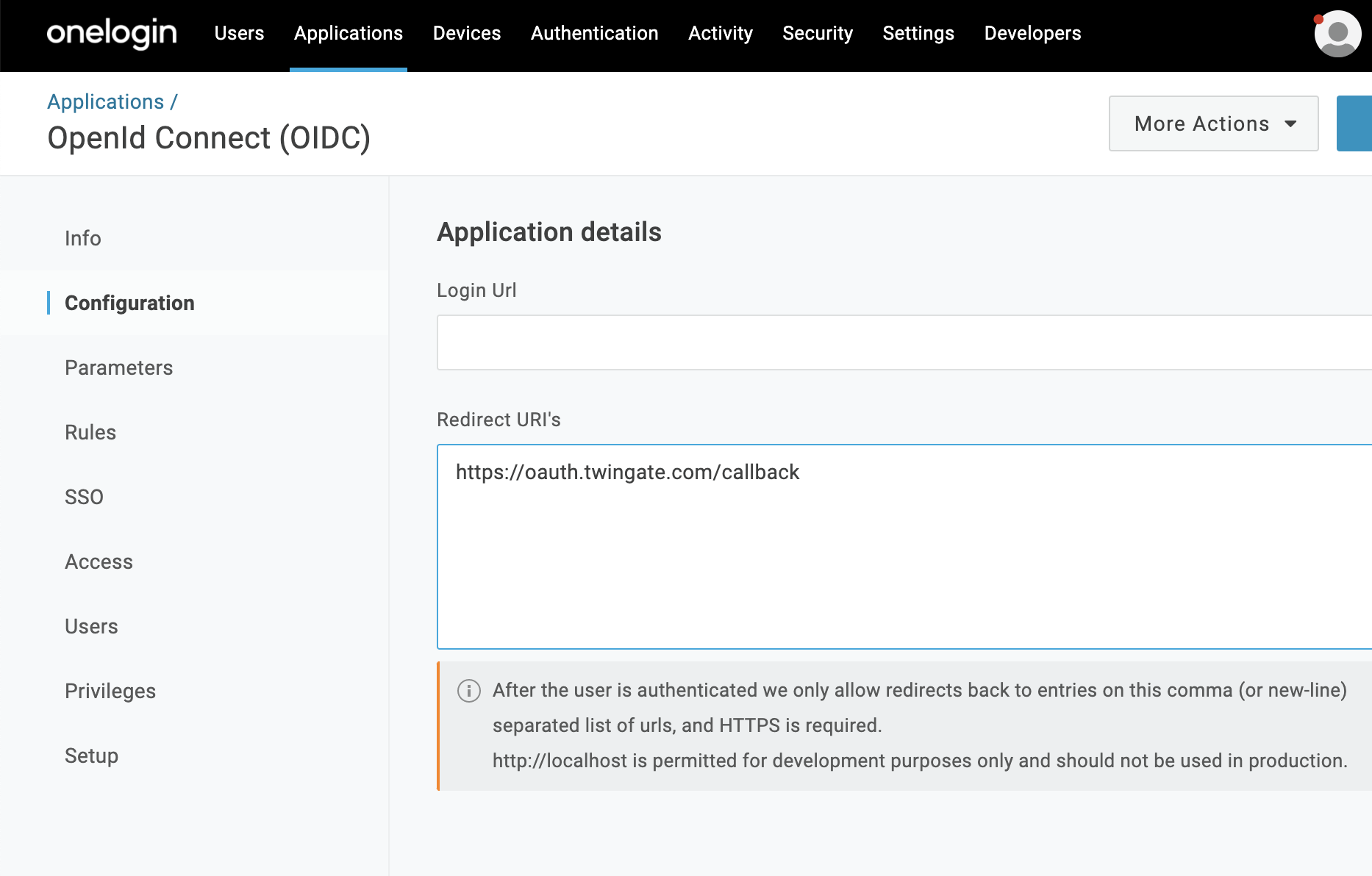
Task: Open the Users tab in sidebar
Action: 91,626
